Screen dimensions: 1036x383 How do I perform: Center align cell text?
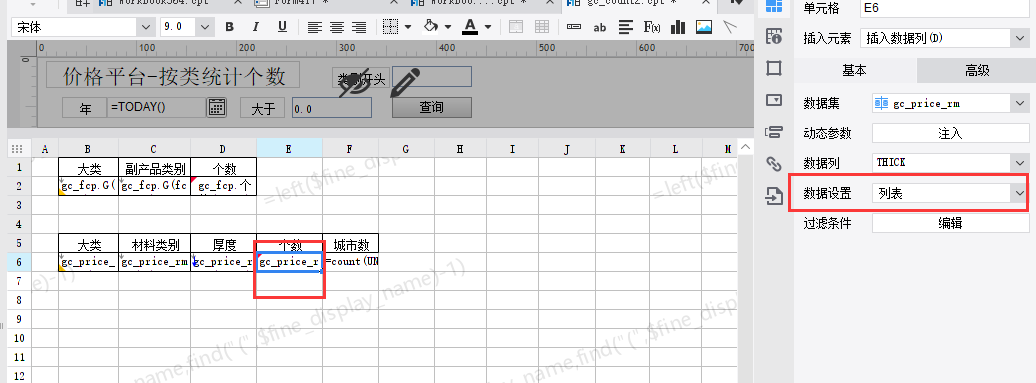coord(337,27)
